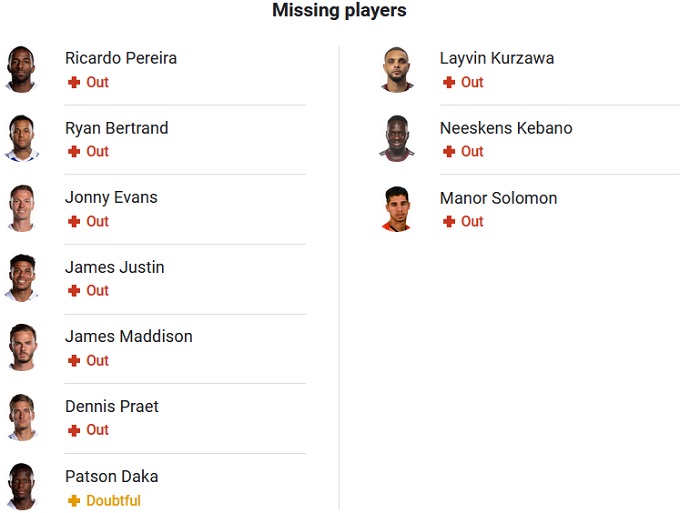The width and height of the screenshot is (690, 513).
Task: Click the red cross icon under Manor Solomon
Action: click(449, 222)
